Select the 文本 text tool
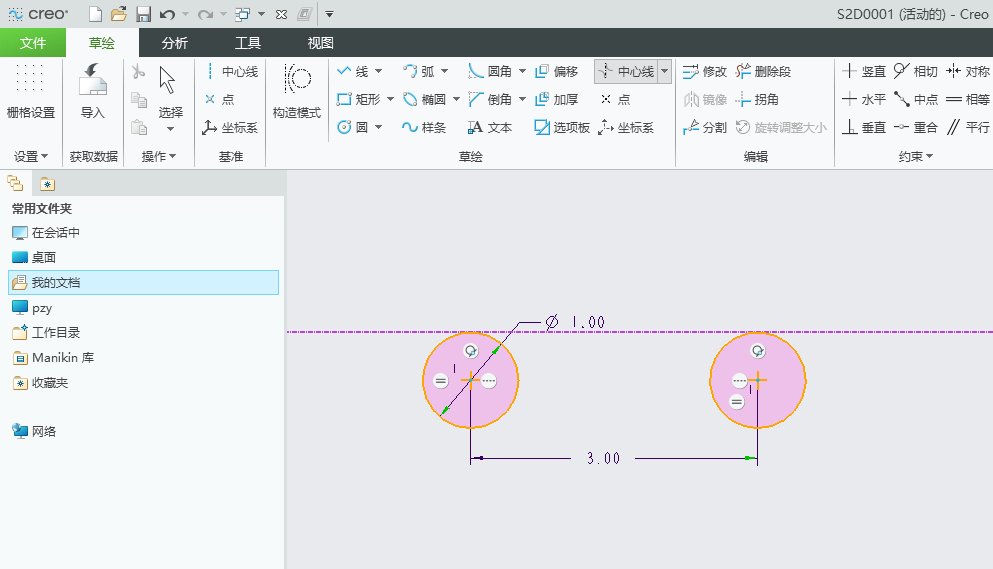Screen dimensions: 993x569 pos(490,127)
